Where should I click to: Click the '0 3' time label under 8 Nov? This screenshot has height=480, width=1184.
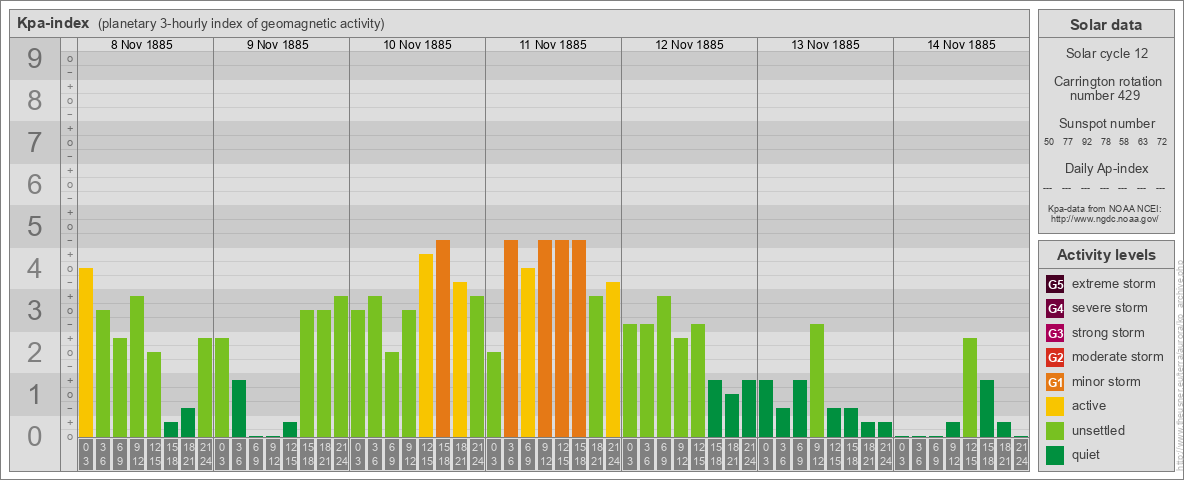coord(86,454)
